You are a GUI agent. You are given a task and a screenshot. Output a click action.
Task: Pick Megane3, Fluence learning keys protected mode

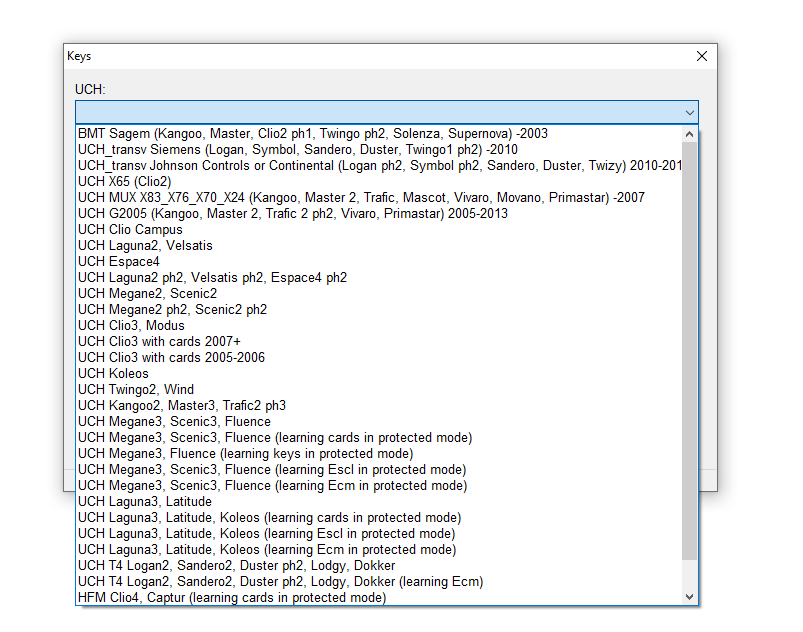click(379, 453)
